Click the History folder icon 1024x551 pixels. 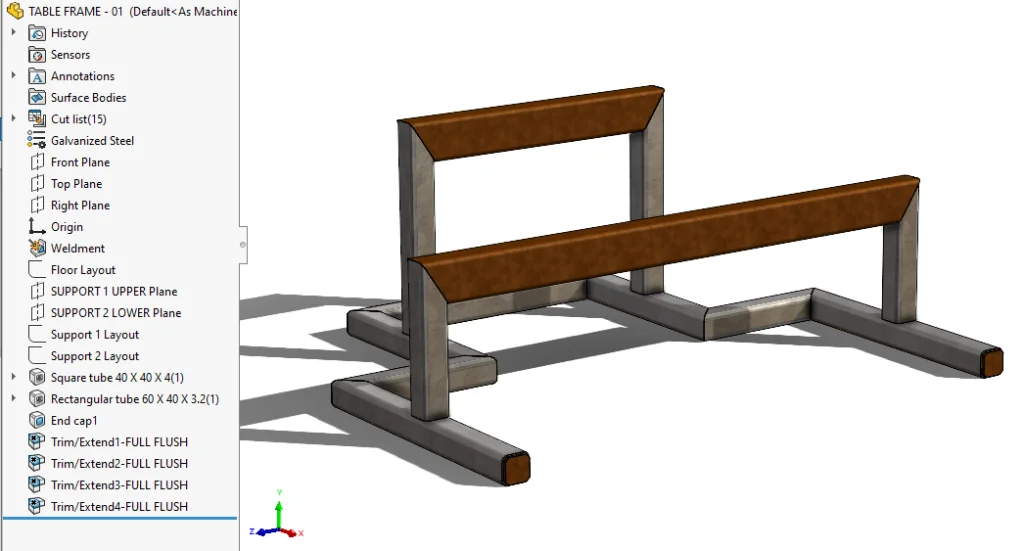click(37, 33)
